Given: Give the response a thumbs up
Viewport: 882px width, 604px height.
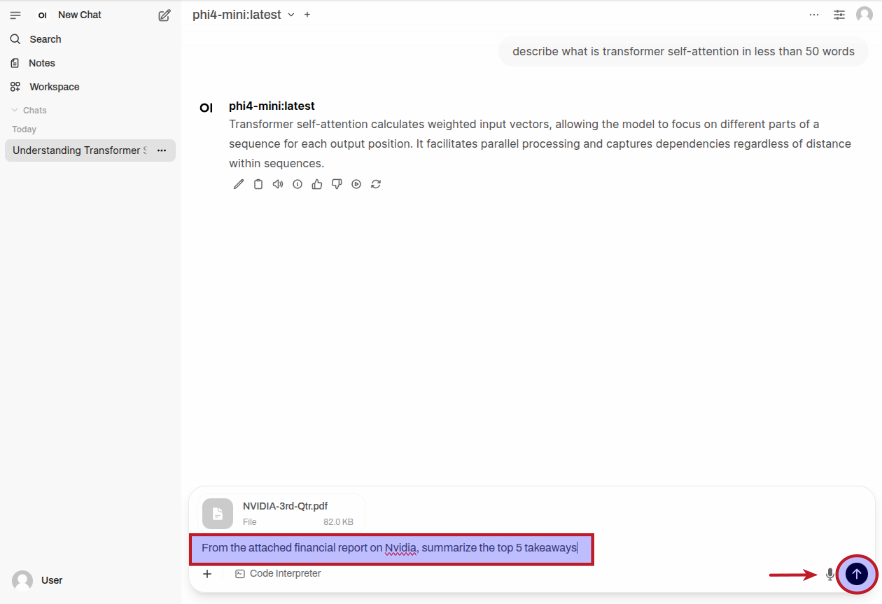Looking at the screenshot, I should click(317, 184).
